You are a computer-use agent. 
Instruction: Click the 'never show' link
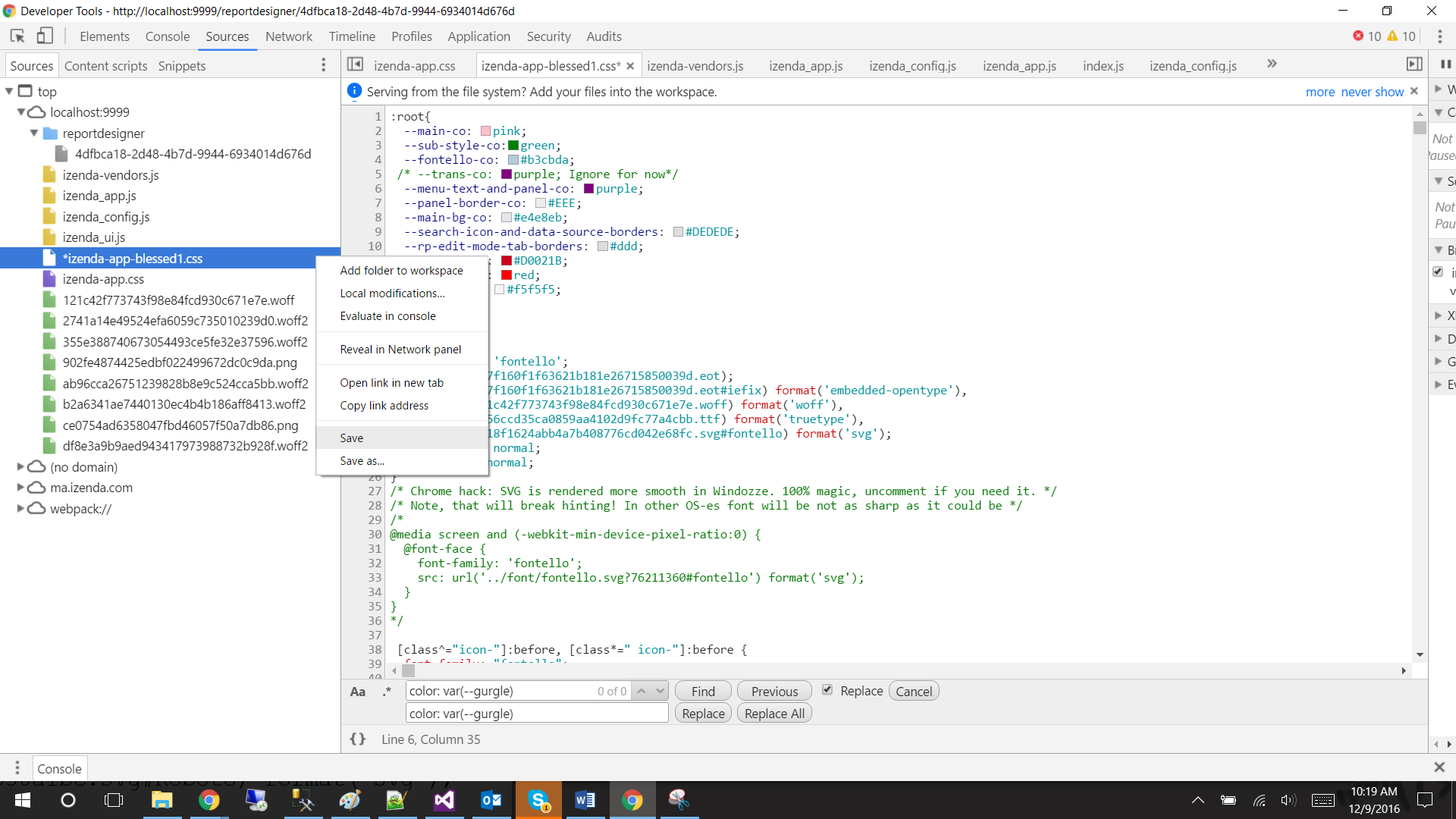[x=1372, y=92]
